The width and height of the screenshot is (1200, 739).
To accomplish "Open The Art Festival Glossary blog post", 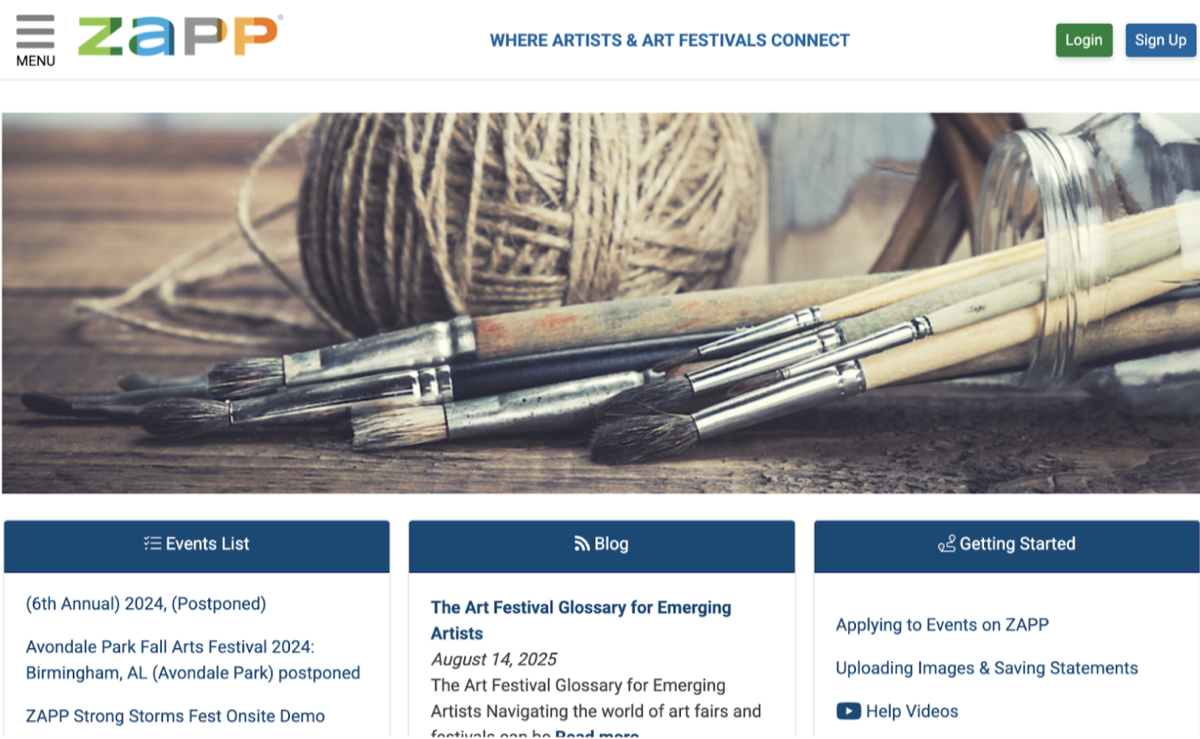I will click(x=580, y=619).
